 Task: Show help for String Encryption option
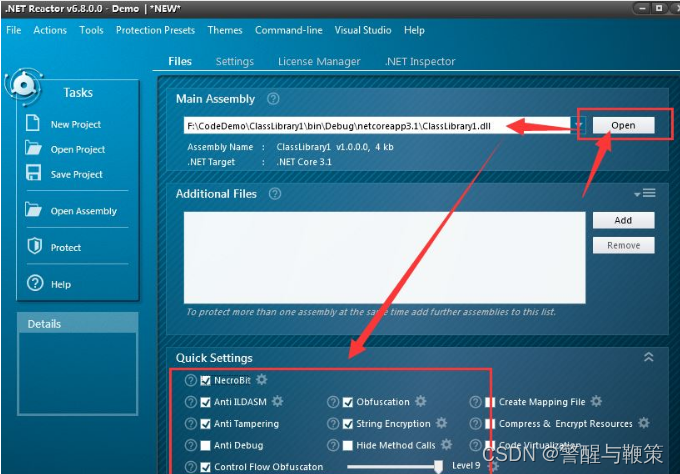click(333, 424)
